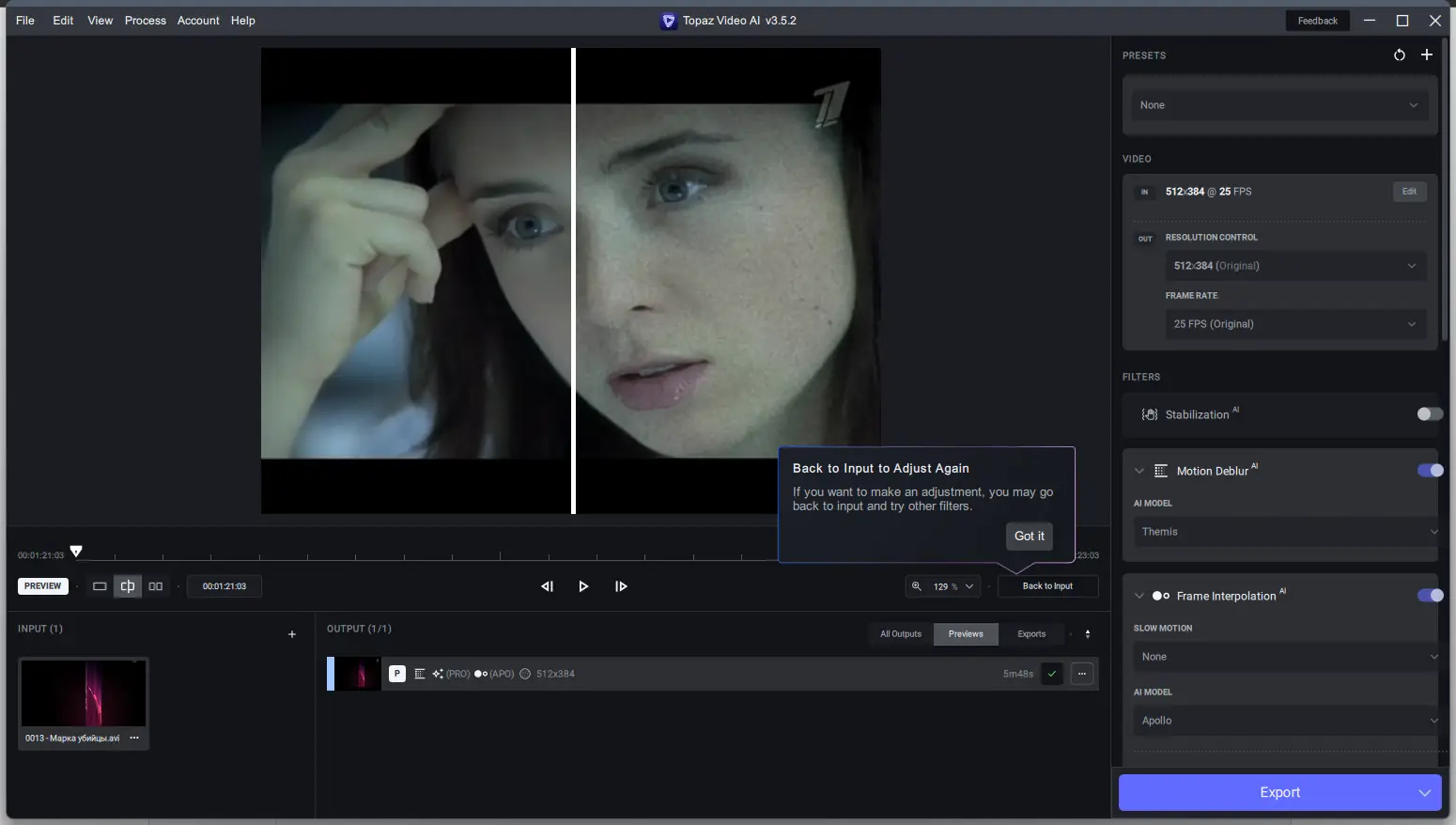Open the more options menu on the output row

pyautogui.click(x=1082, y=673)
